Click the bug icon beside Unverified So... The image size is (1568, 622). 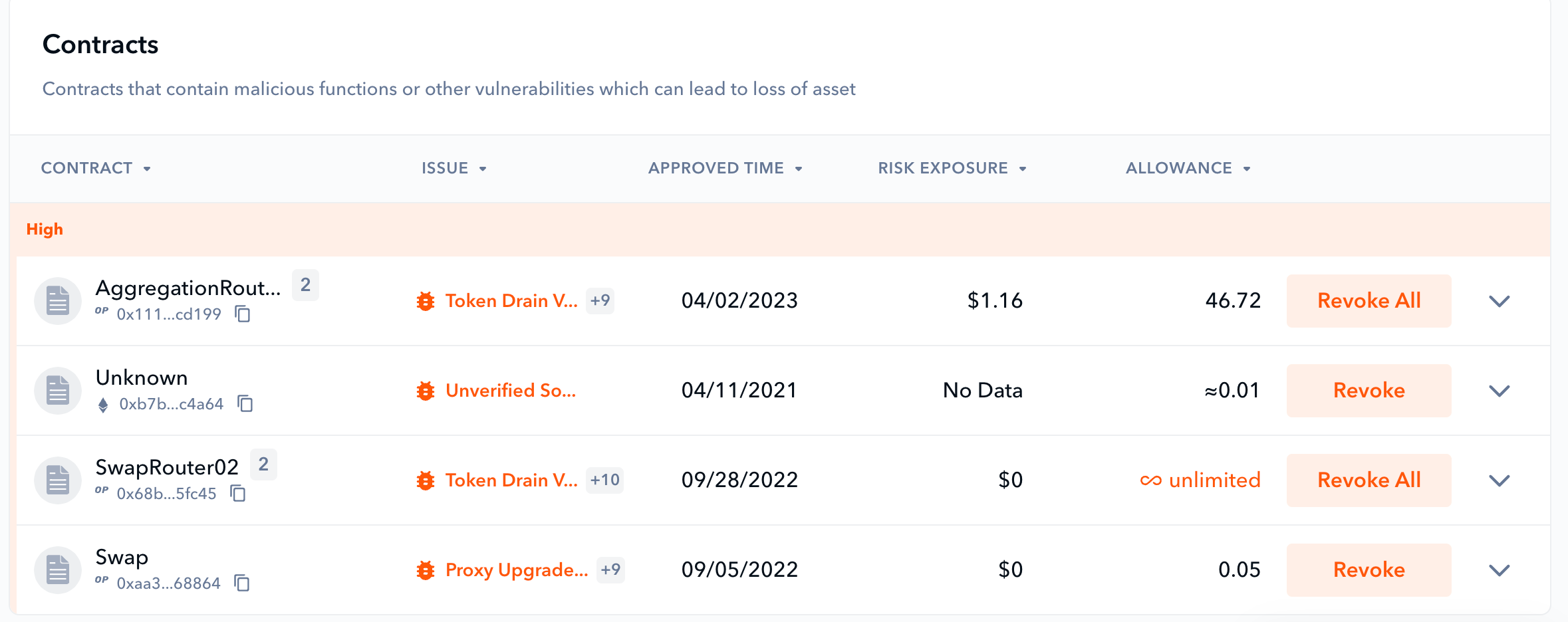point(426,391)
